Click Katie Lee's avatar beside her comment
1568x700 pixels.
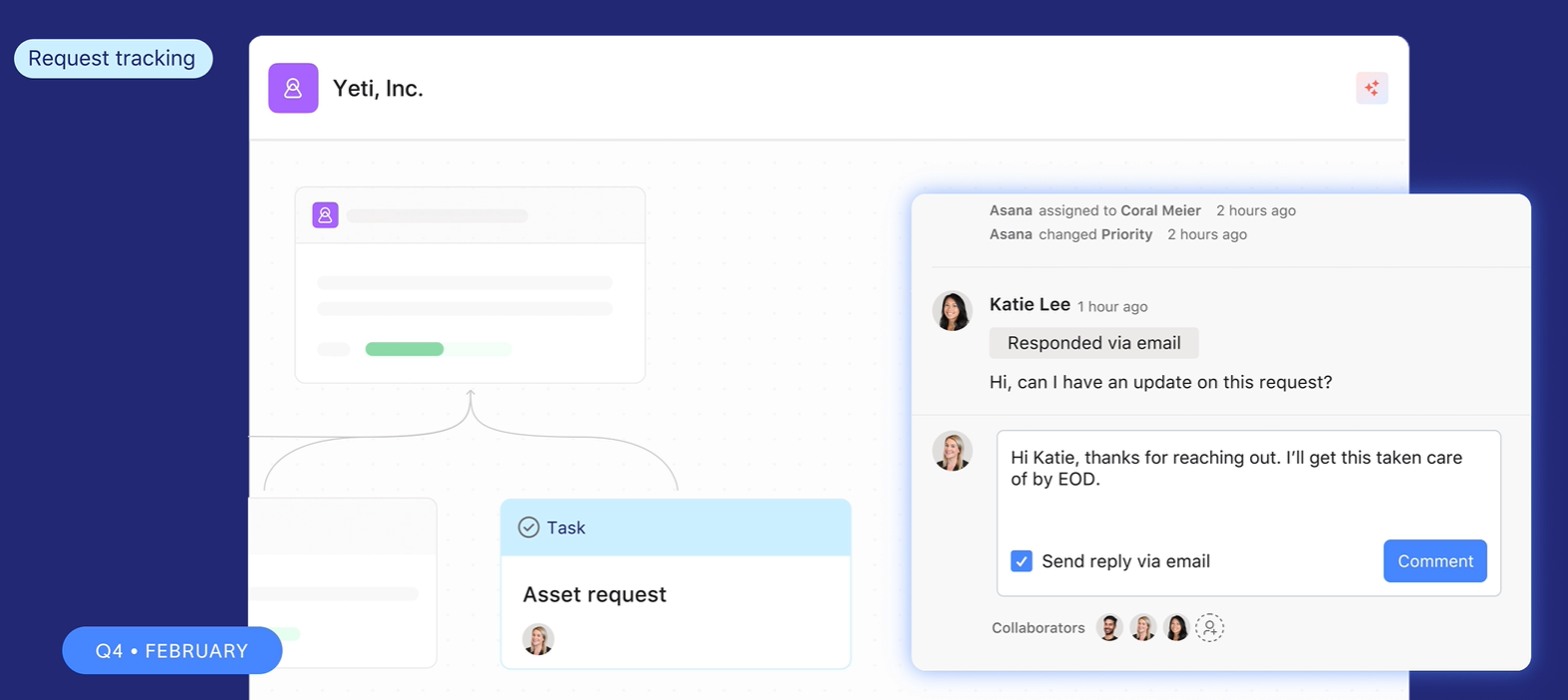click(x=952, y=311)
